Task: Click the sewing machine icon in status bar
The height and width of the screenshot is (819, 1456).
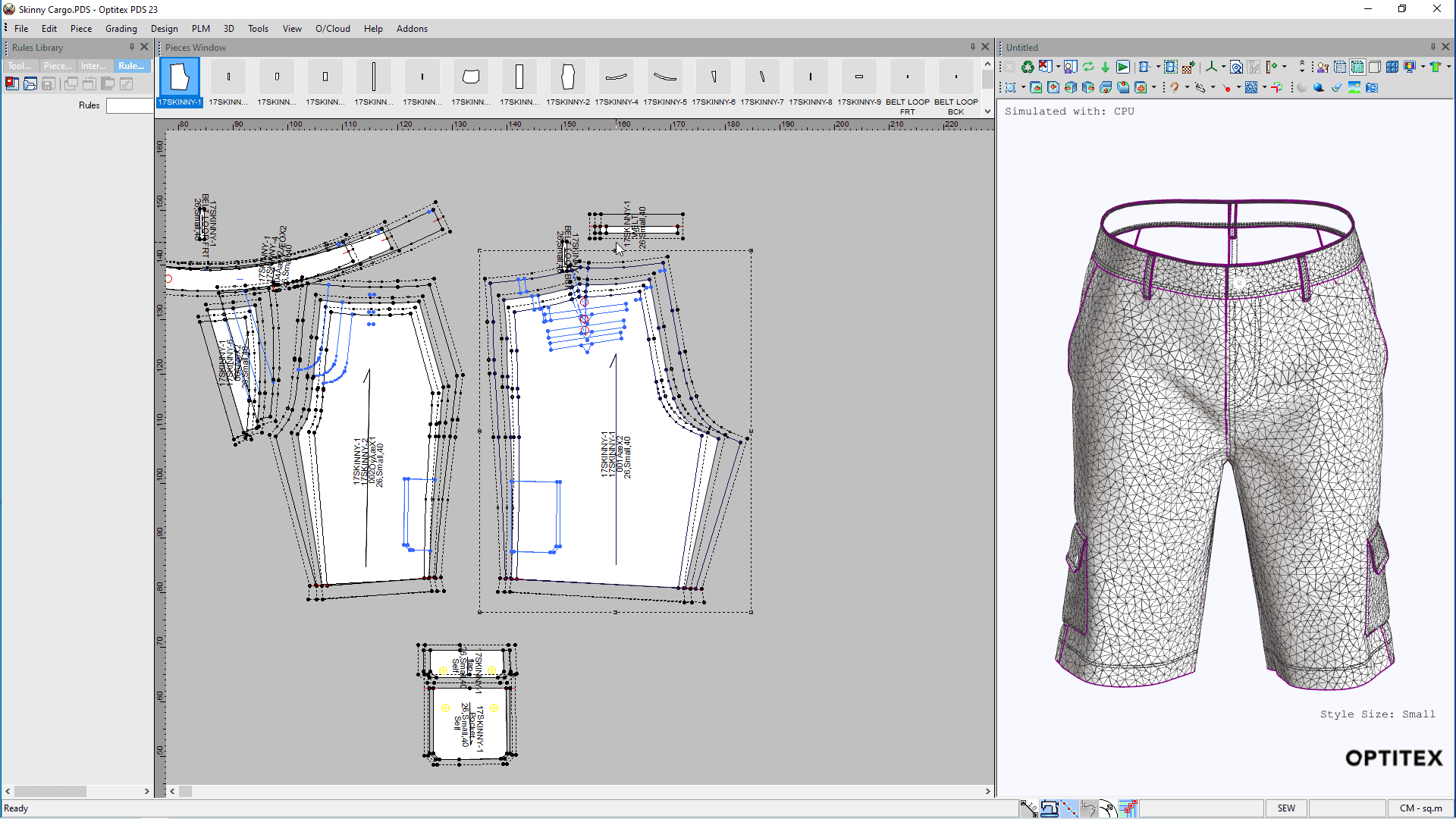Action: tap(1050, 808)
